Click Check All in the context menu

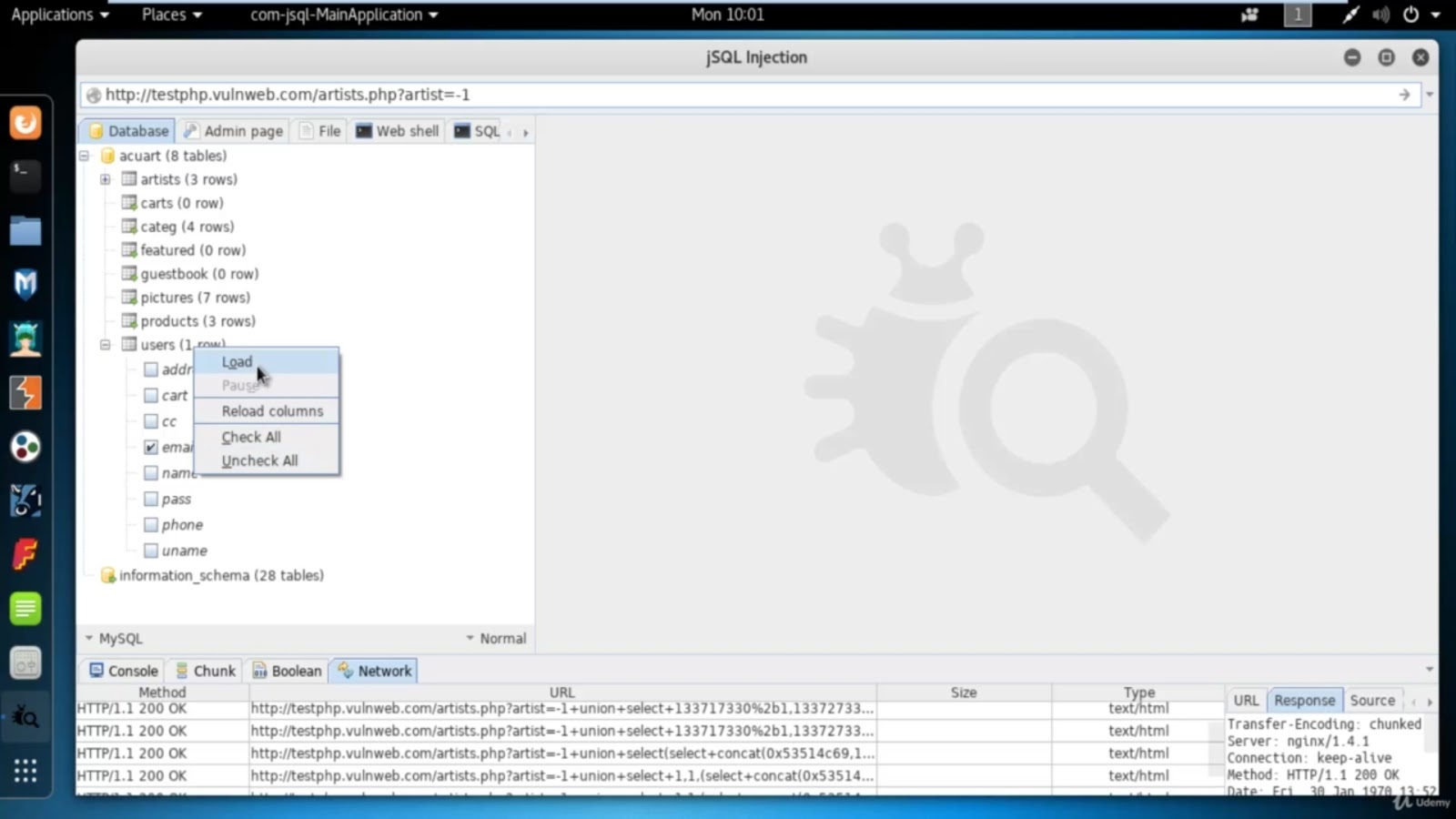point(250,437)
